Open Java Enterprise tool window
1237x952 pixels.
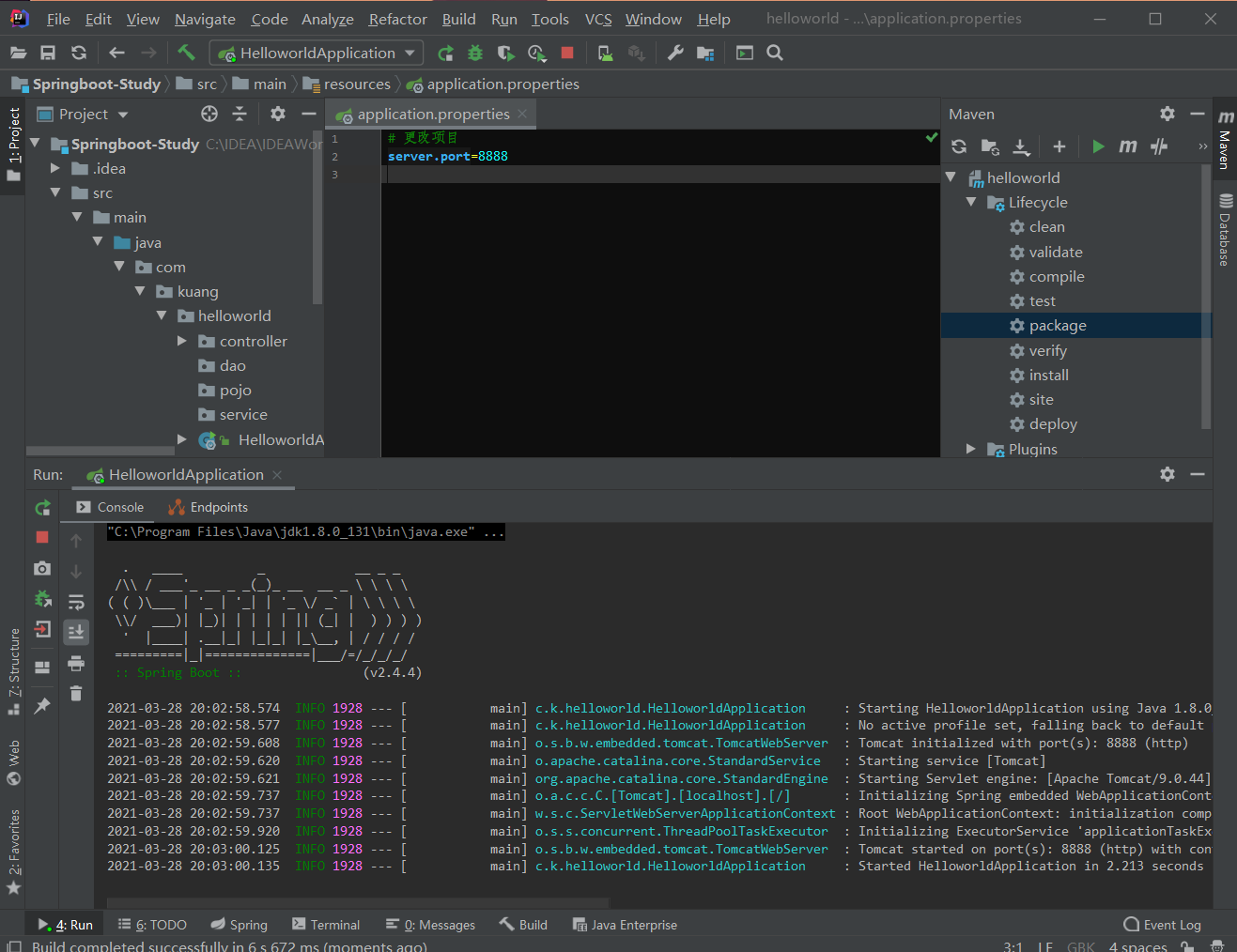coord(625,925)
